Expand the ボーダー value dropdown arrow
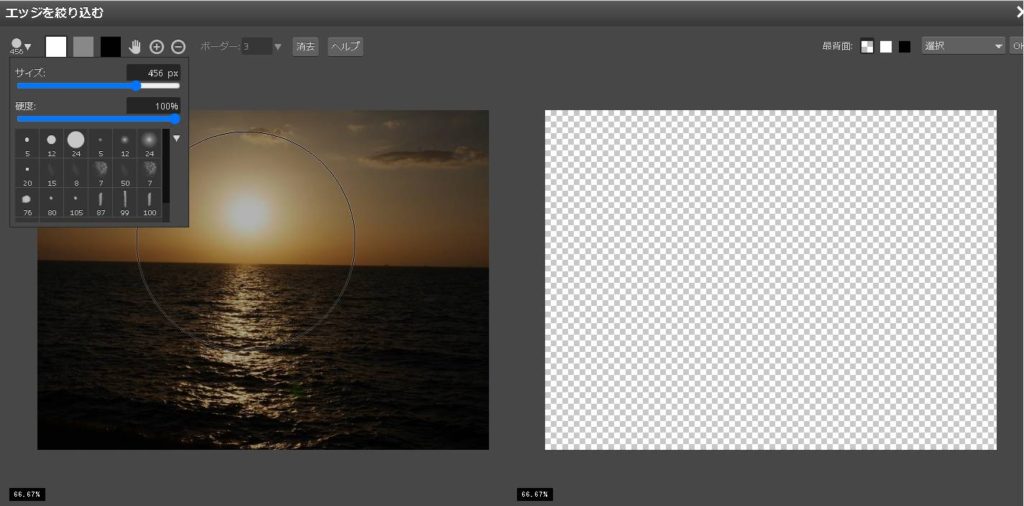Viewport: 1024px width, 506px height. coord(278,46)
